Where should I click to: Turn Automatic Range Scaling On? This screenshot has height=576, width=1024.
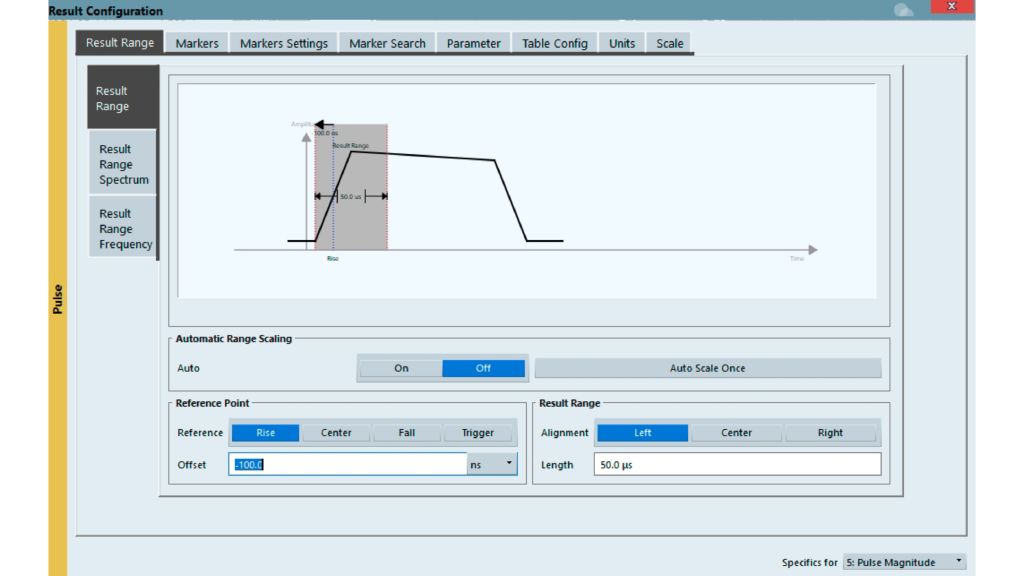[400, 368]
